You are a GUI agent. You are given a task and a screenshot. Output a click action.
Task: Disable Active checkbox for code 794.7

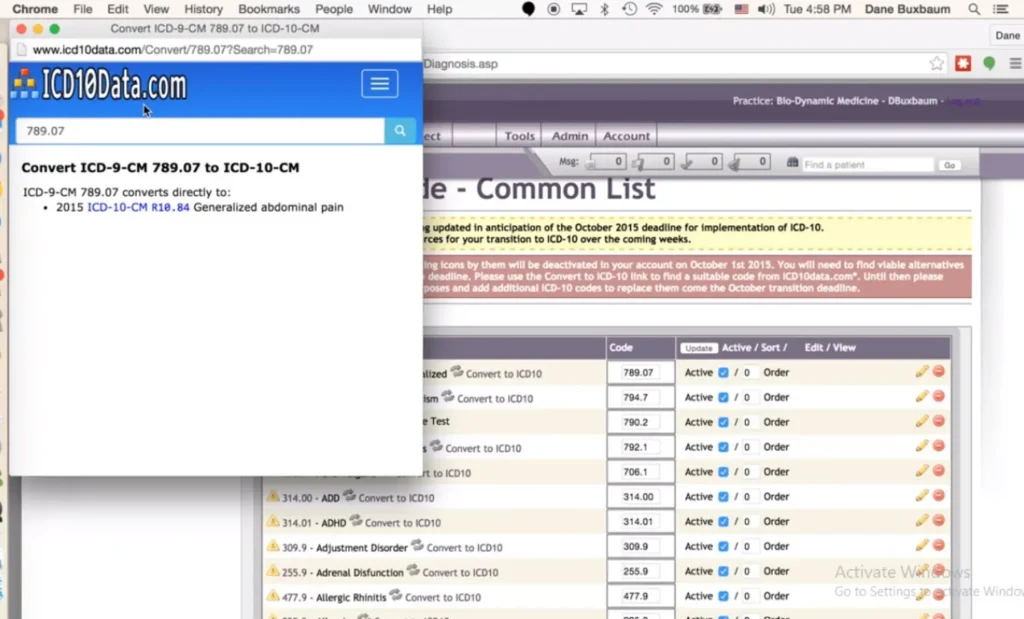[725, 396]
